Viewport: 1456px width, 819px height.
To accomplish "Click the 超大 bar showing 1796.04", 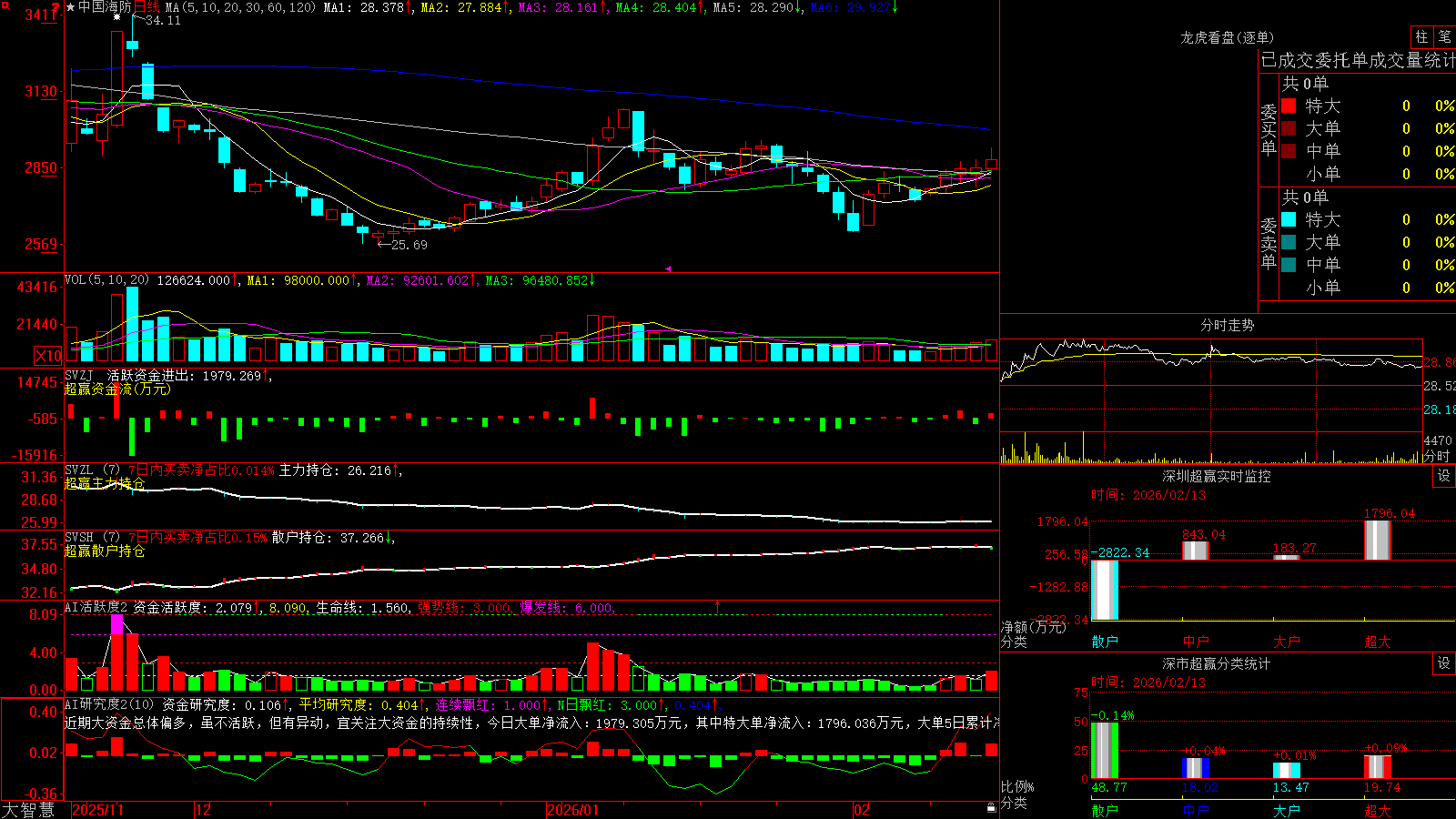I will tap(1378, 540).
